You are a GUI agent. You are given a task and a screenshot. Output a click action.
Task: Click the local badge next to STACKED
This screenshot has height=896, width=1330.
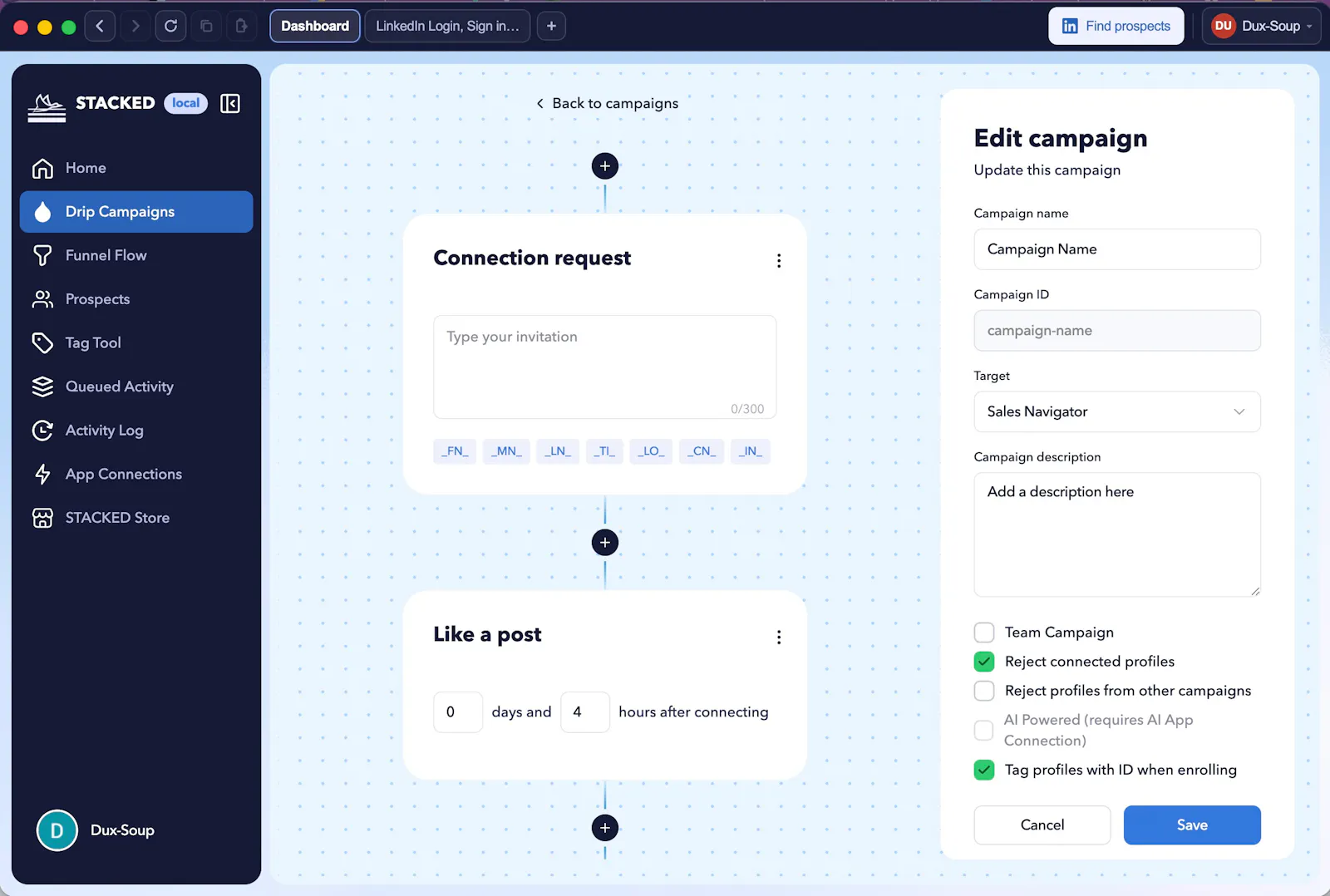(x=186, y=103)
